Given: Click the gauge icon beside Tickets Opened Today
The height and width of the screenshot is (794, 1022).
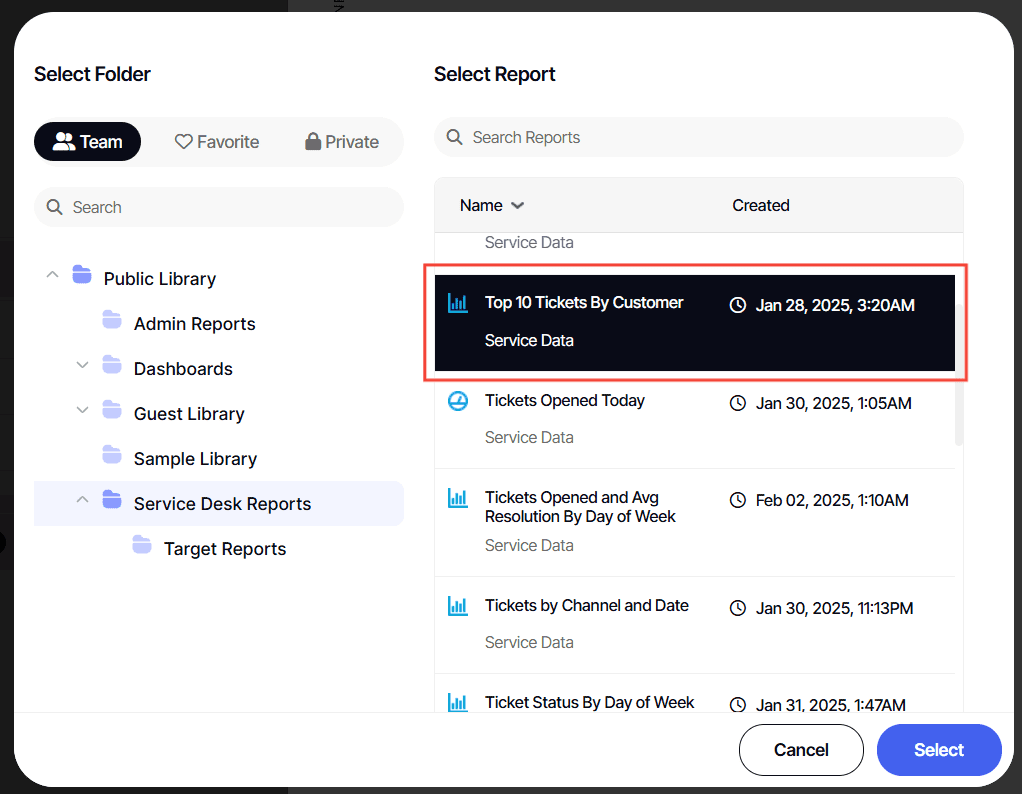Looking at the screenshot, I should [457, 401].
